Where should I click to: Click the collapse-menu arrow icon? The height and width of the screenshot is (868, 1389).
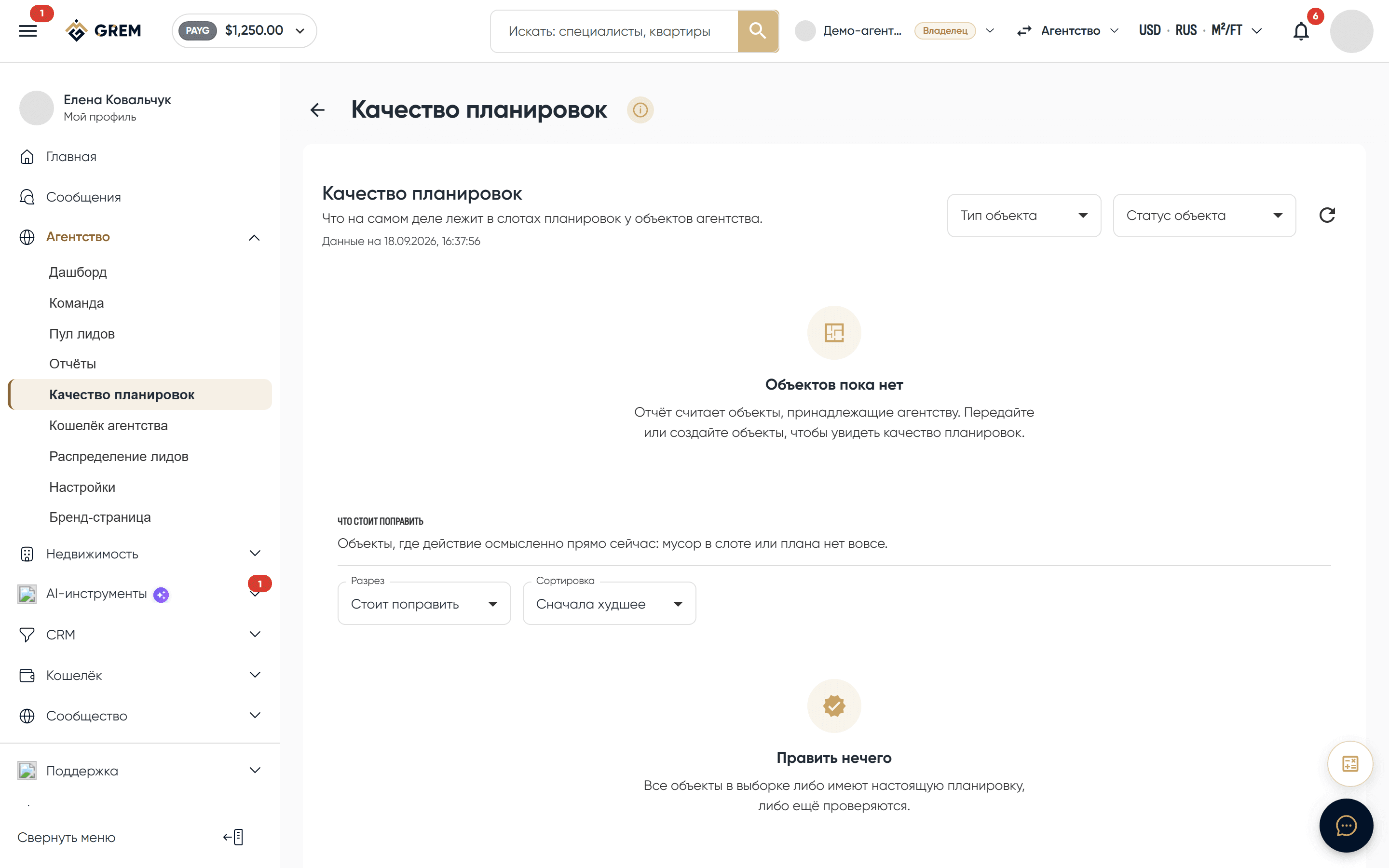point(233,837)
